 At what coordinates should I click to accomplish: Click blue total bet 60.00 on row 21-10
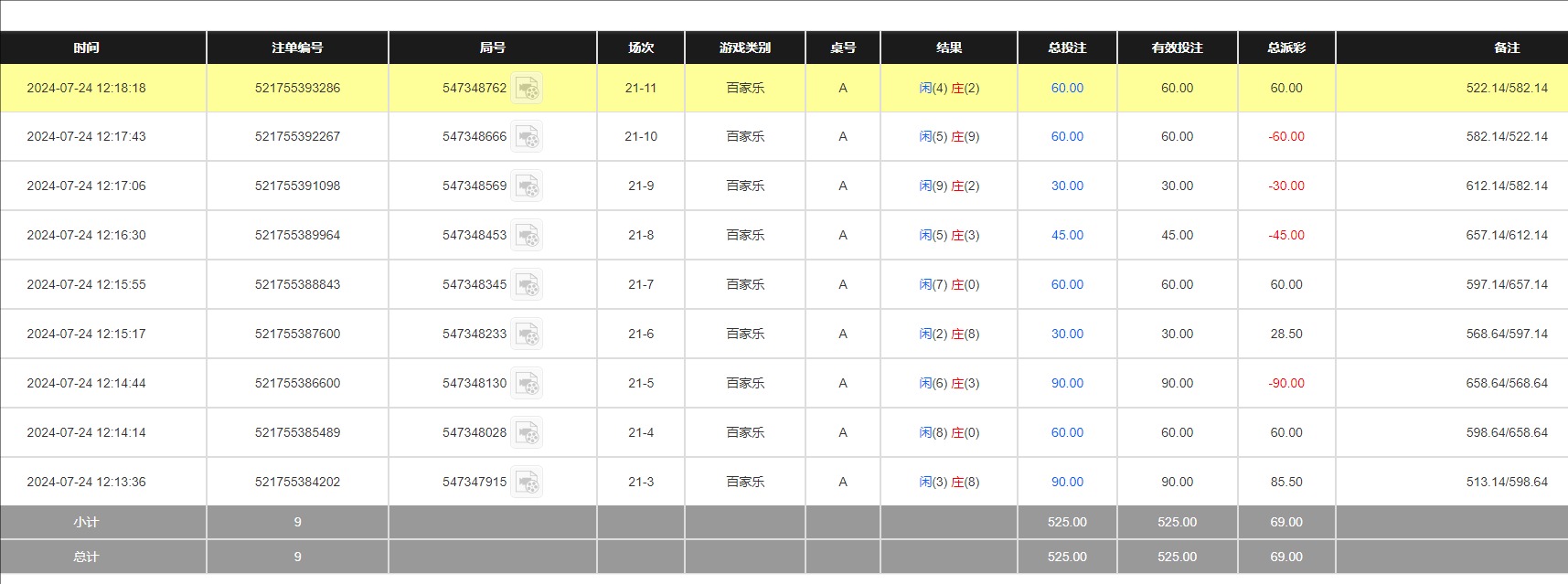click(x=1066, y=137)
